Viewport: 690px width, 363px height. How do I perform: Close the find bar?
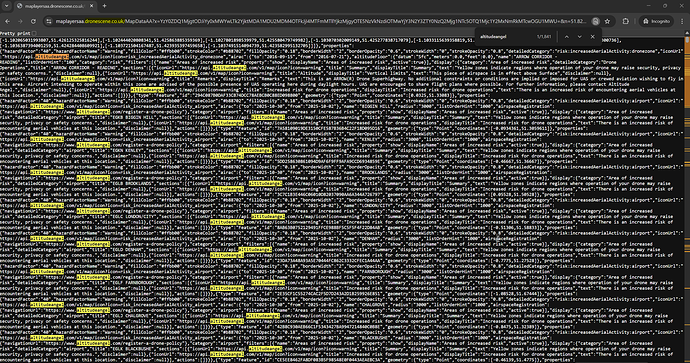[592, 37]
